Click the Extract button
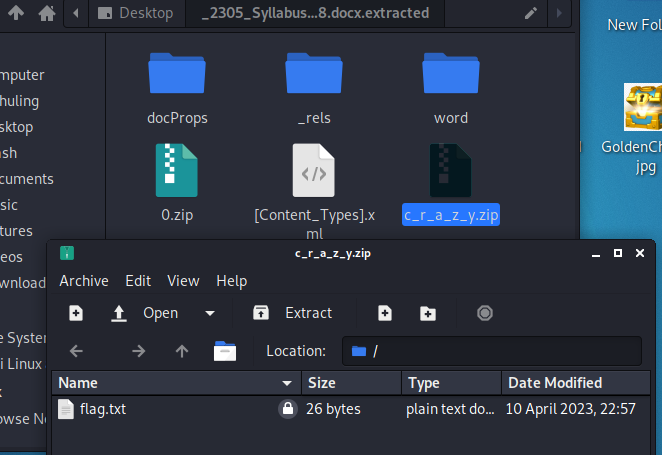The width and height of the screenshot is (662, 455). (x=292, y=313)
